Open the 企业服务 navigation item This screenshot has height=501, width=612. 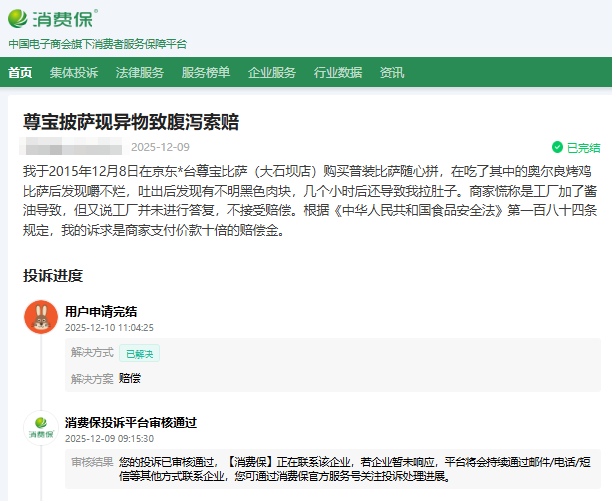tap(272, 72)
